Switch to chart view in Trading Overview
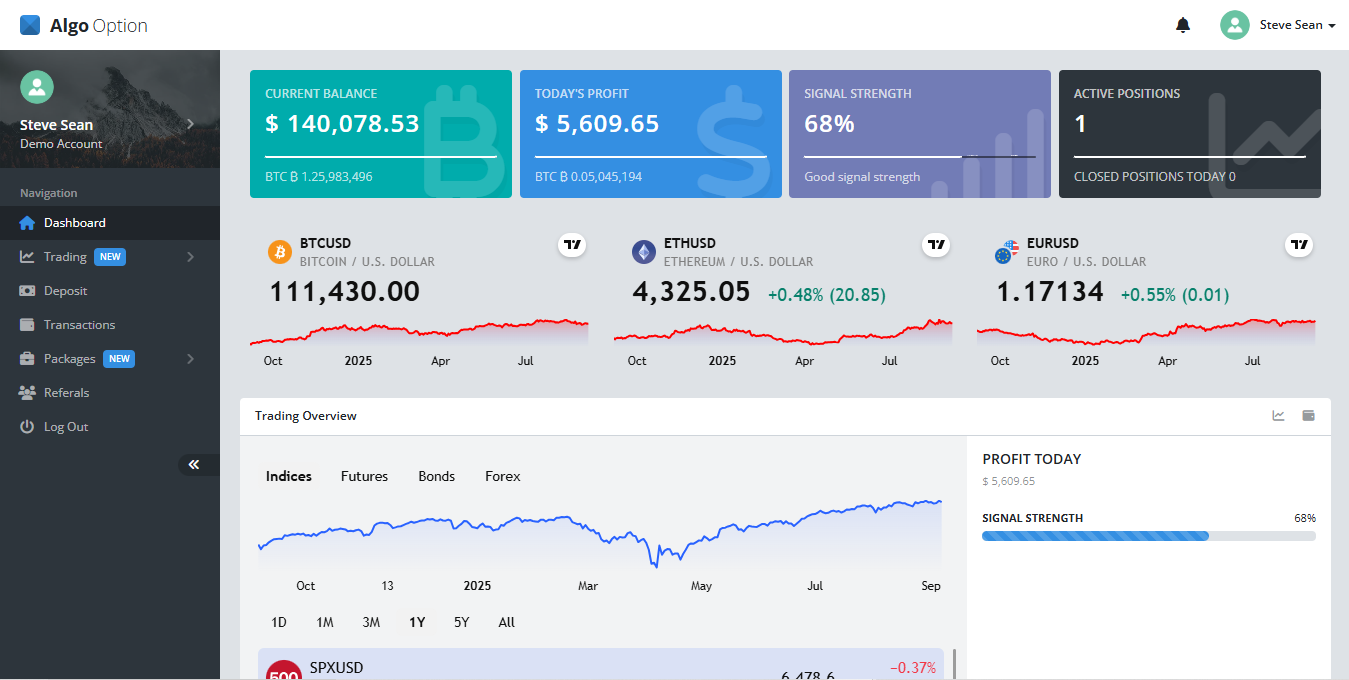Image resolution: width=1349 pixels, height=680 pixels. (1278, 415)
